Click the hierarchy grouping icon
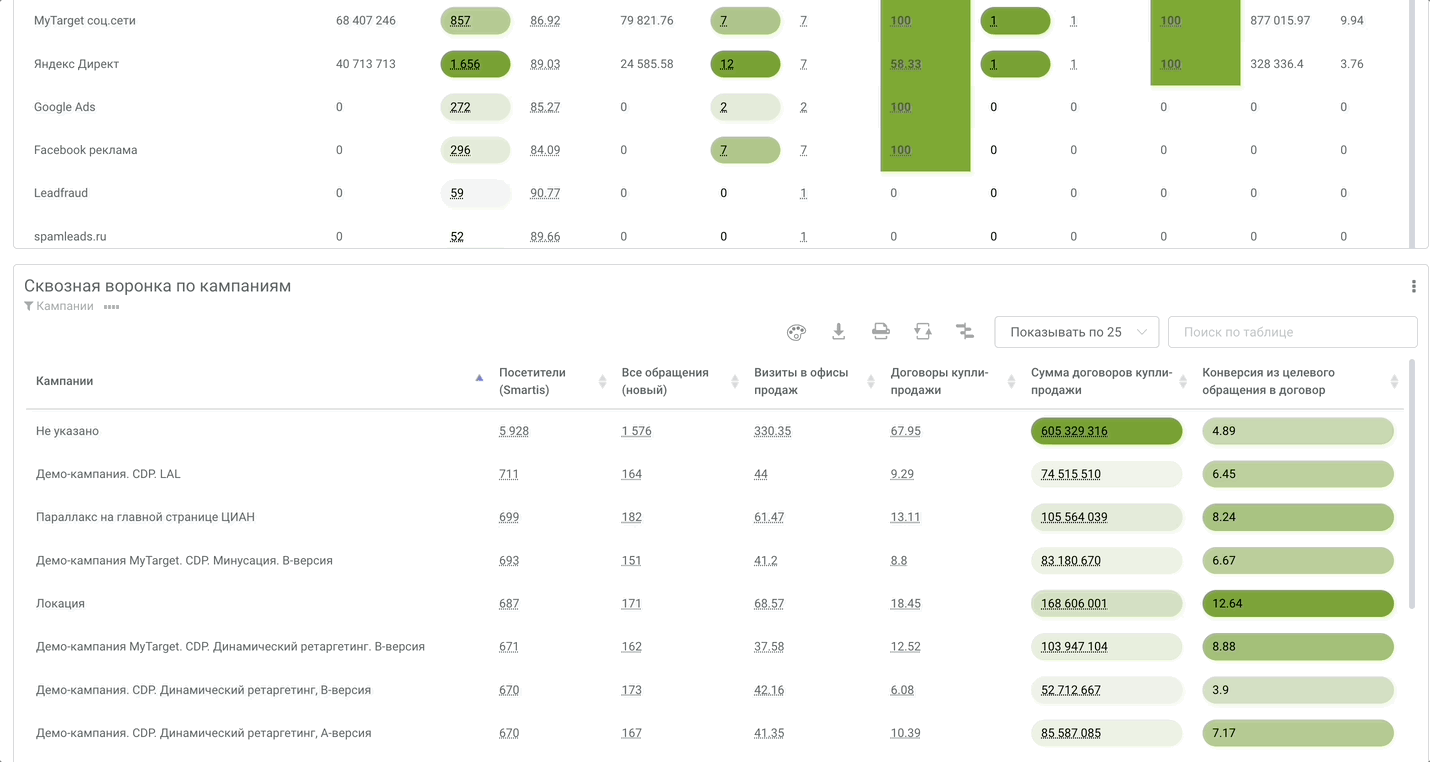 click(x=964, y=331)
